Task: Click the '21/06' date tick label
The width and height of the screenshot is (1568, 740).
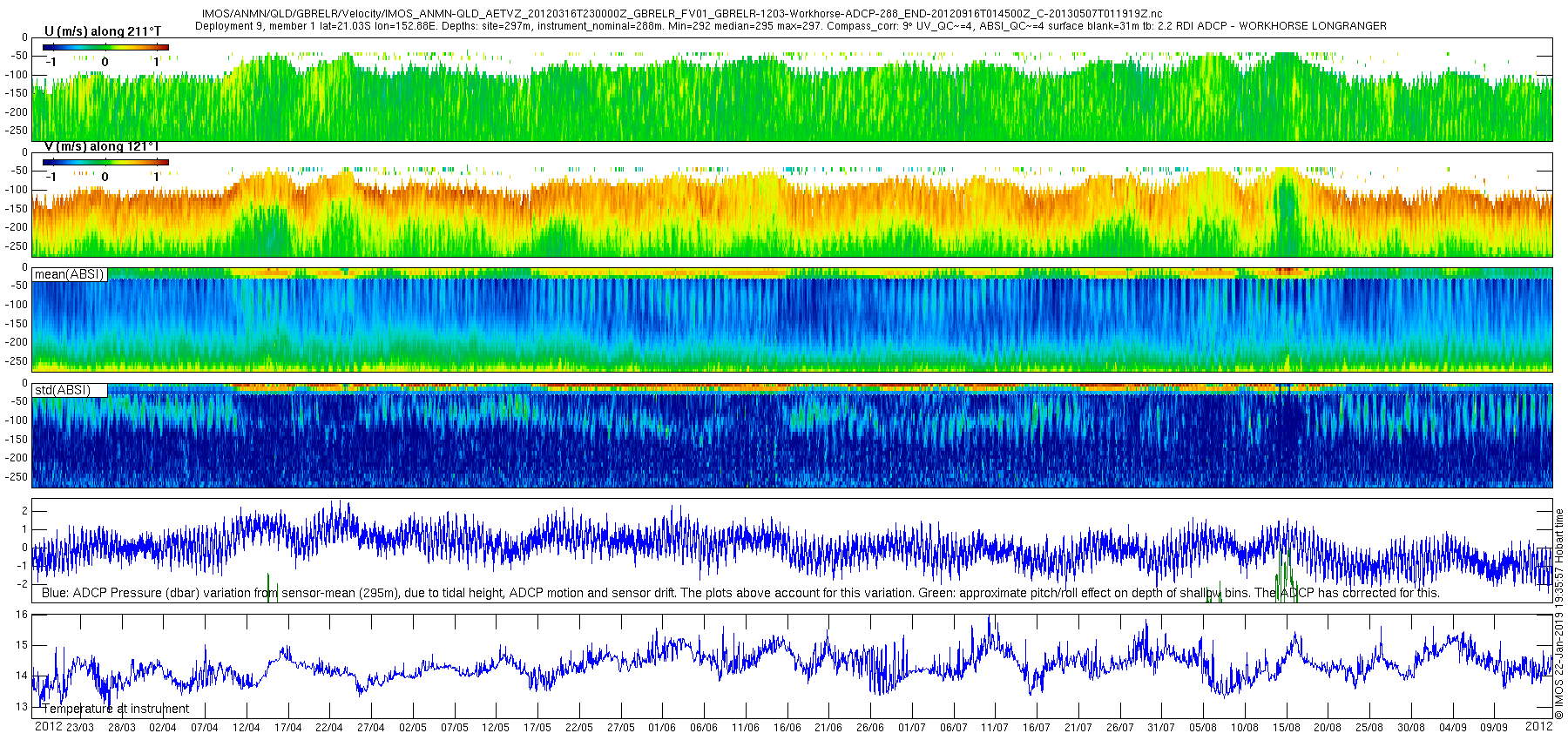Action: tap(828, 728)
